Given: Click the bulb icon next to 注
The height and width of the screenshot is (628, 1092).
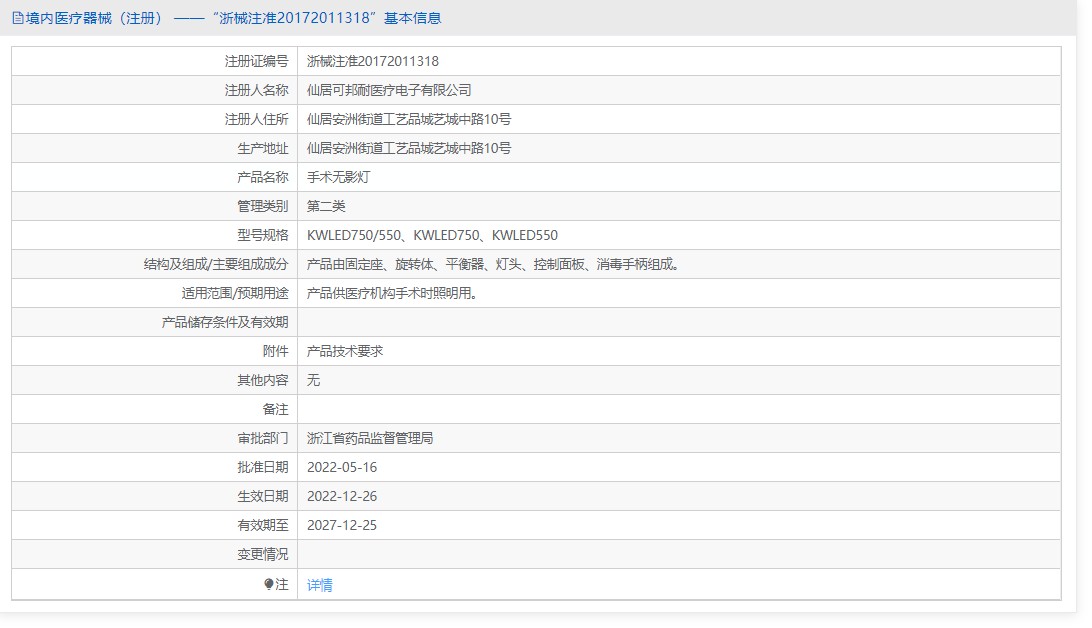Looking at the screenshot, I should [269, 584].
